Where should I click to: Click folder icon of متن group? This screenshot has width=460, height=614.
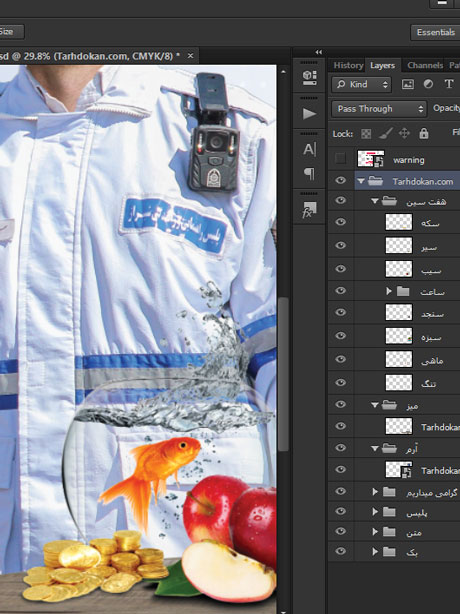click(389, 532)
